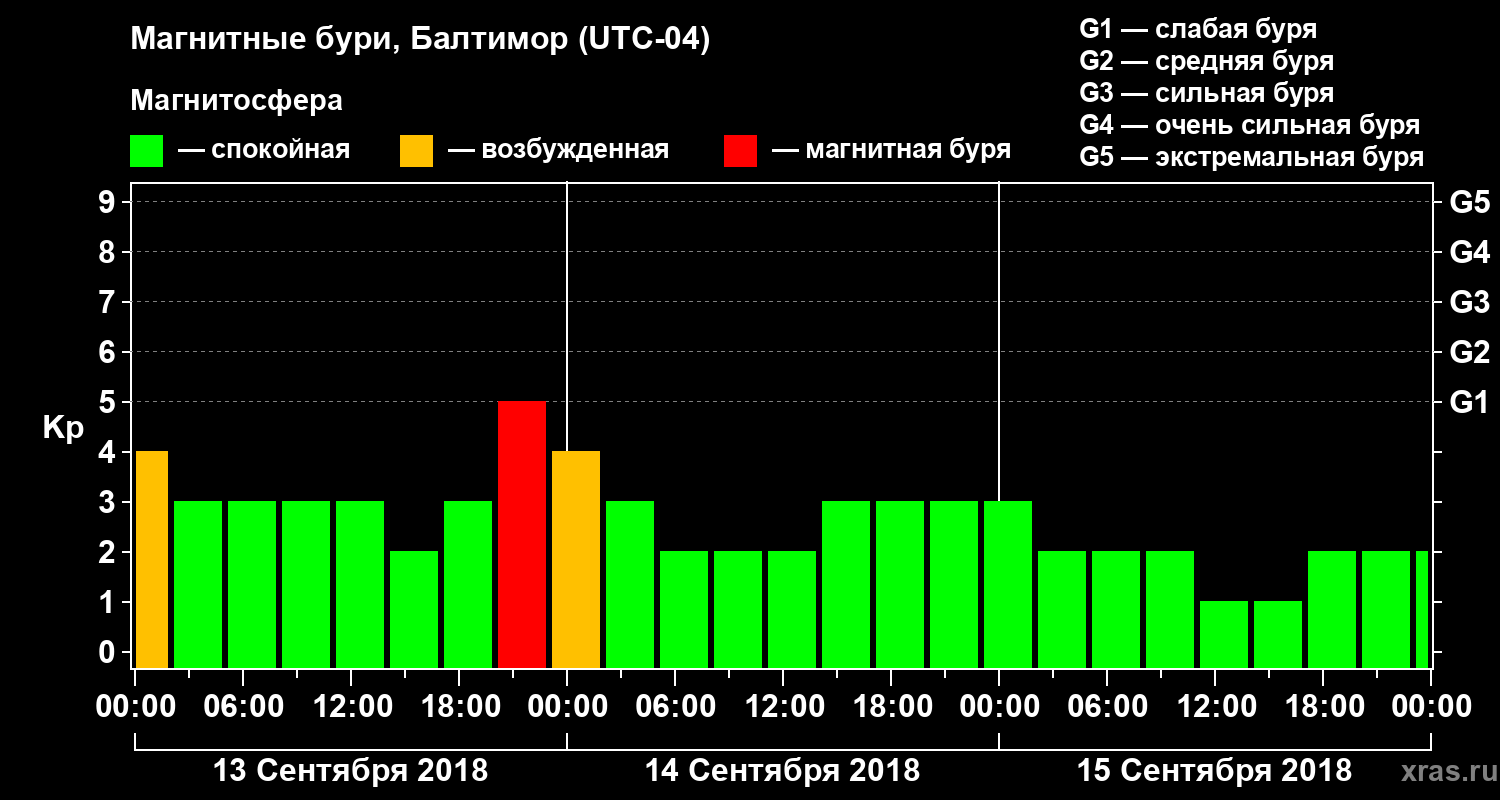The height and width of the screenshot is (800, 1500).
Task: Click the right-axis 'G5' level label
Action: pyautogui.click(x=1469, y=202)
